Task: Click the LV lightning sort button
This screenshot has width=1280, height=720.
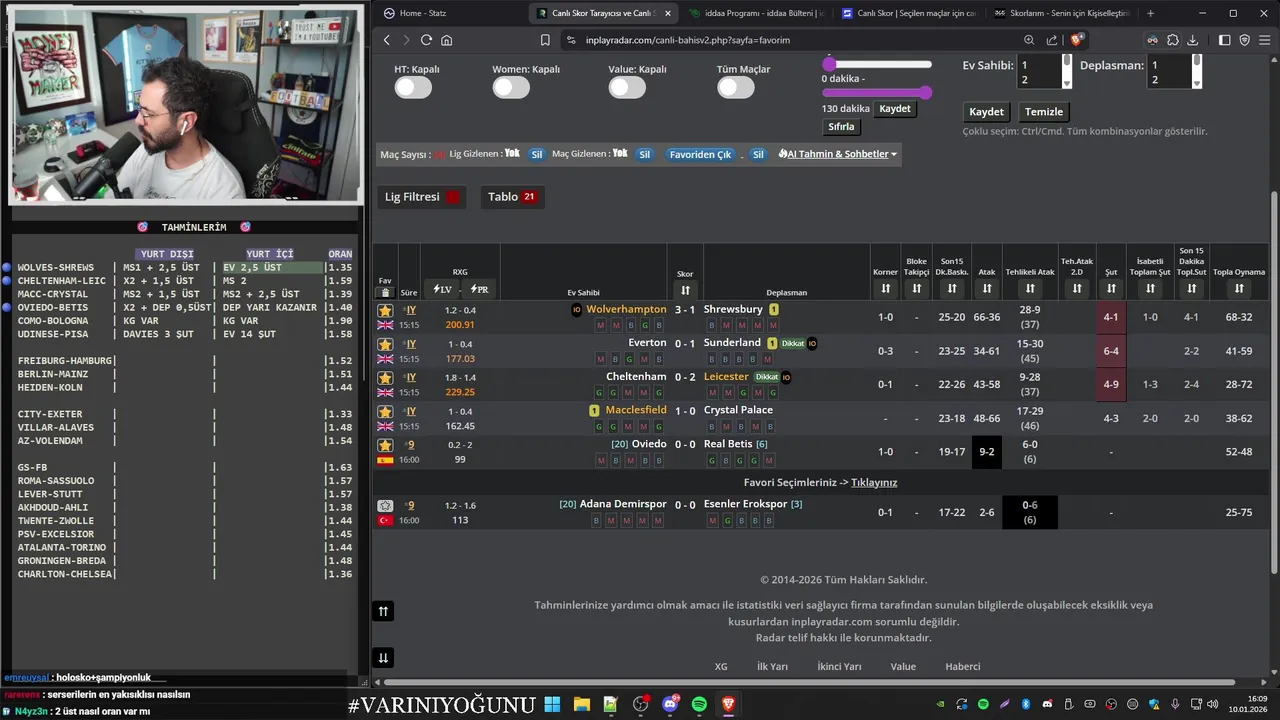Action: [x=442, y=289]
